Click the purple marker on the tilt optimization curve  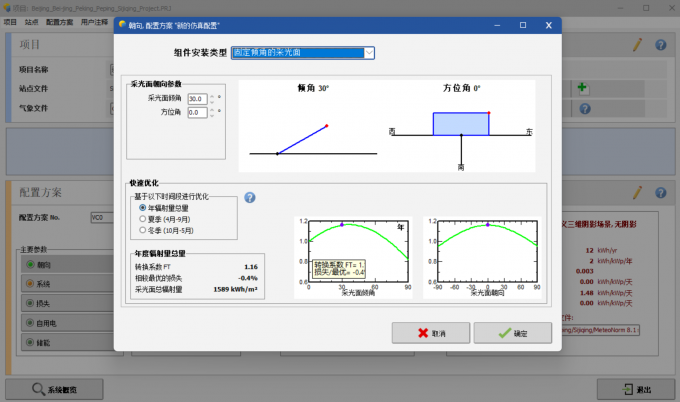coord(342,225)
